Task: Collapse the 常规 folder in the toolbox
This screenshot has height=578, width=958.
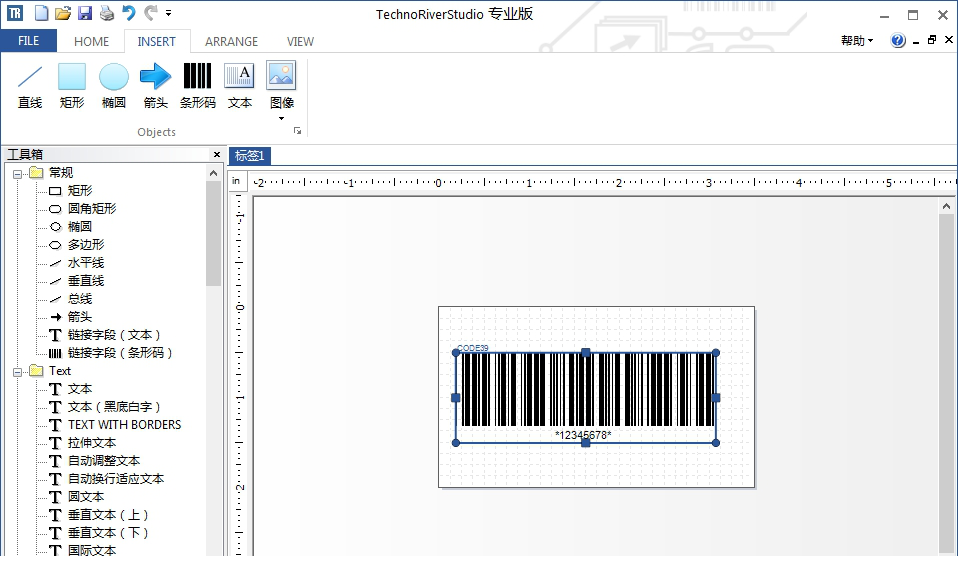Action: [17, 174]
